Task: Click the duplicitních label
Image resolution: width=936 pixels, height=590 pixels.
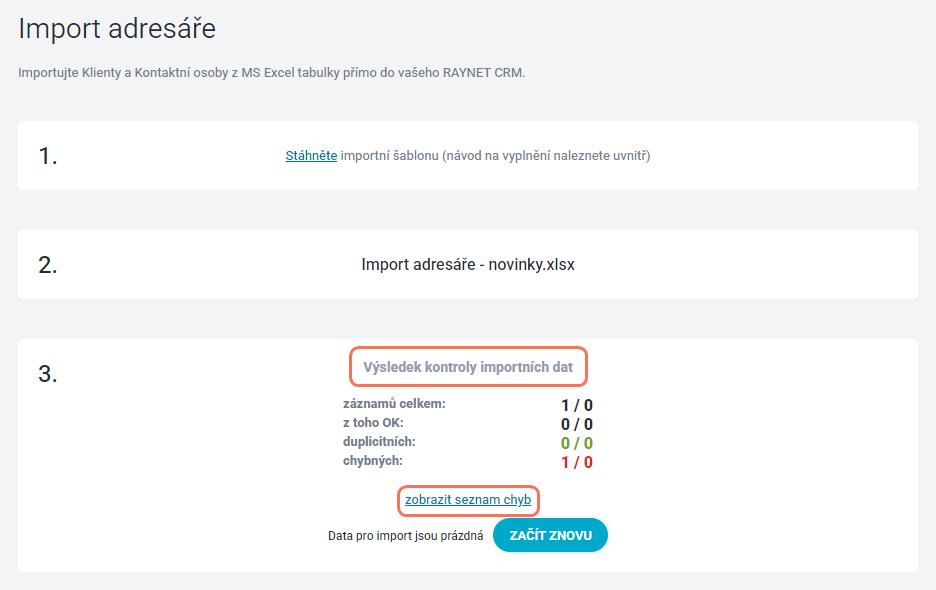Action: 379,442
